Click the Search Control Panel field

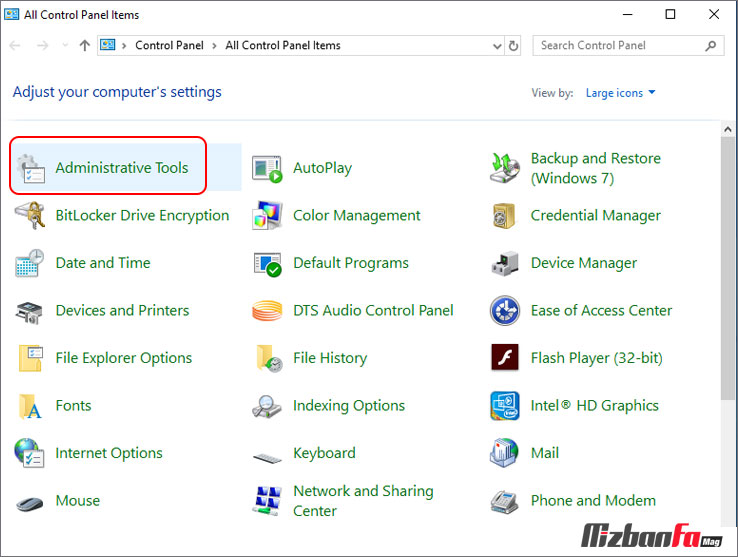[x=628, y=46]
